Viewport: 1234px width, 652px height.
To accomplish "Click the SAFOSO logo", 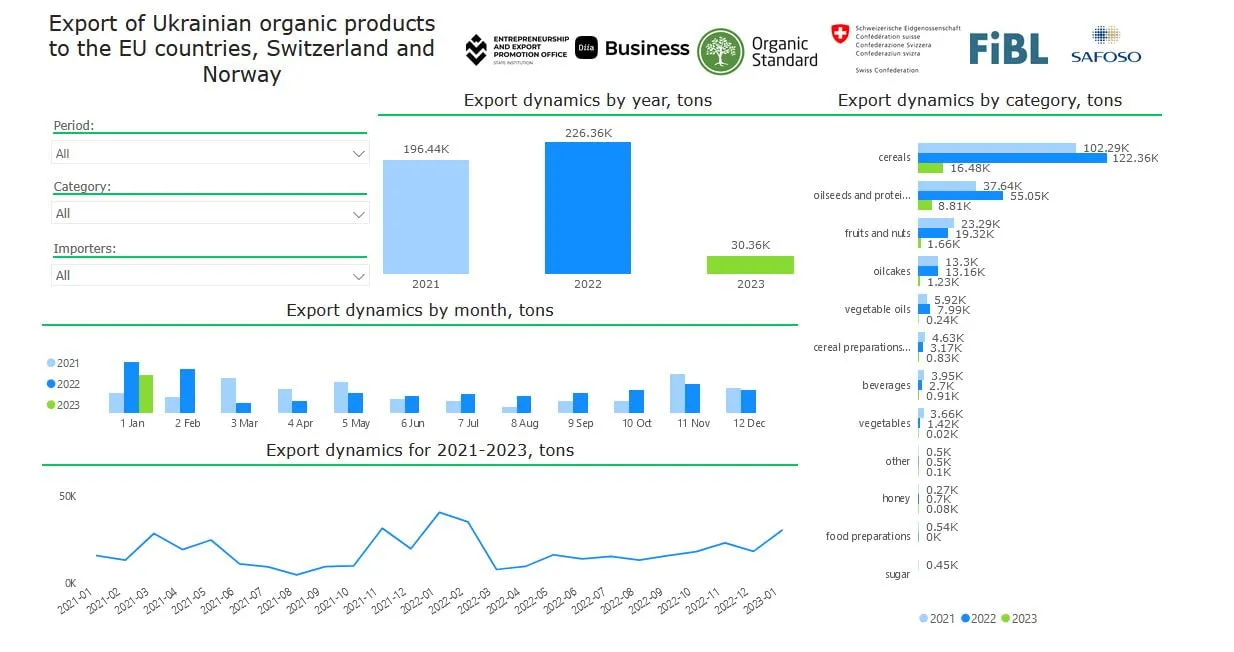I will click(1105, 46).
